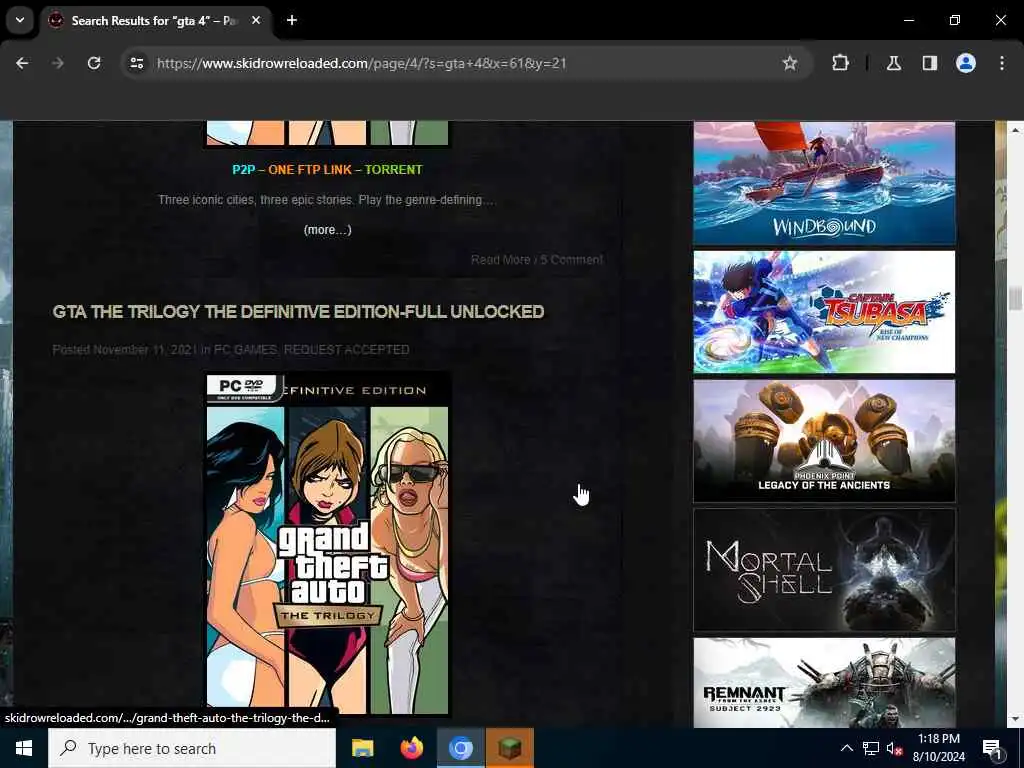The width and height of the screenshot is (1024, 768).
Task: Open network status tray icon
Action: 871,748
